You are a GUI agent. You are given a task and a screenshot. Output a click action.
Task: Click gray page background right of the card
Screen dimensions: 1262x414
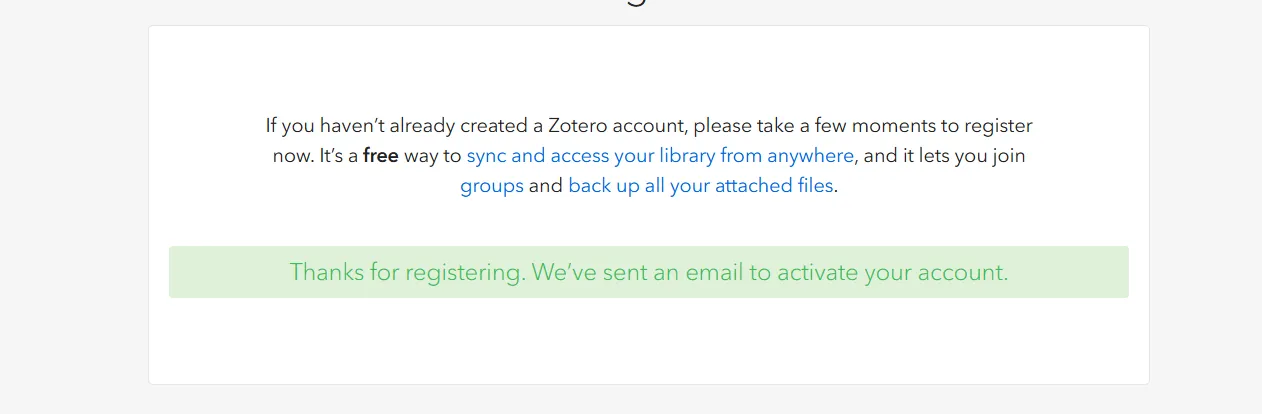1205,200
